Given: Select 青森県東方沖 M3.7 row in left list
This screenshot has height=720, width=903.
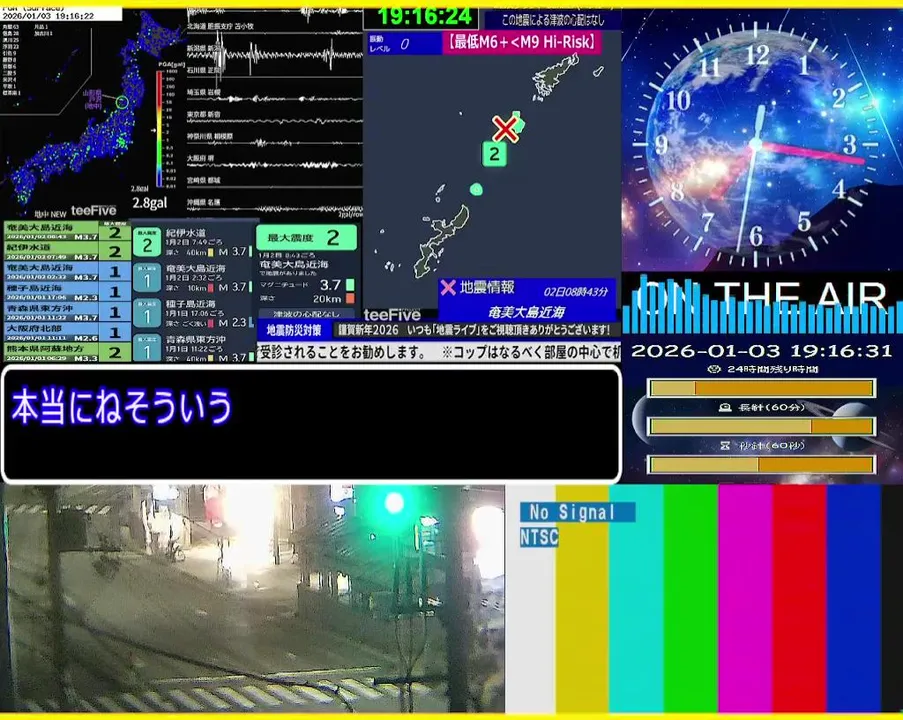Looking at the screenshot, I should tap(67, 312).
